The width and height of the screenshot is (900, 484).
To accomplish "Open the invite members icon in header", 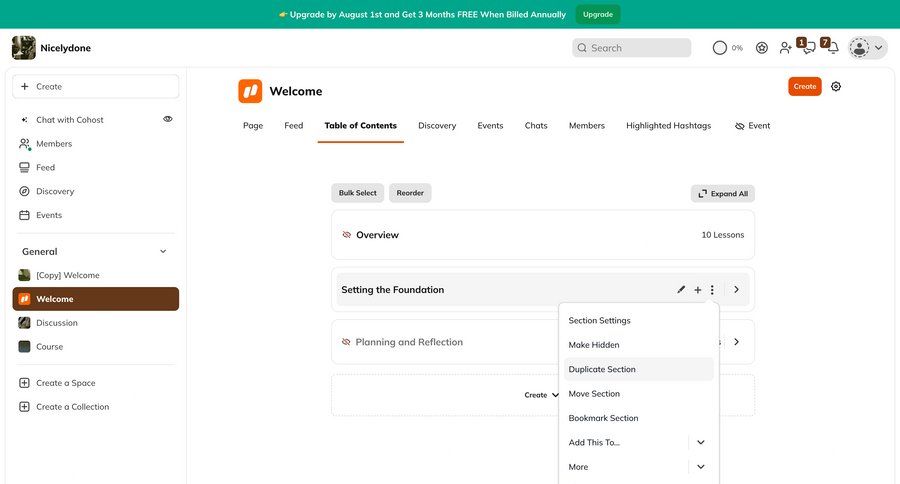I will (785, 48).
